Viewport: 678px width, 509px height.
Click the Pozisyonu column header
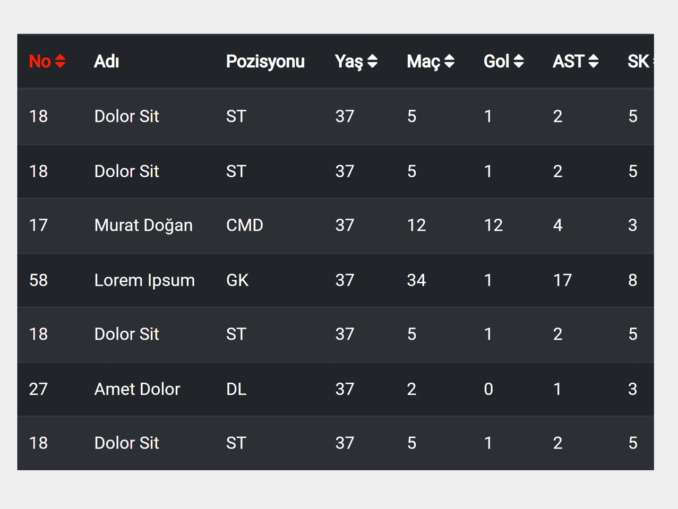265,61
